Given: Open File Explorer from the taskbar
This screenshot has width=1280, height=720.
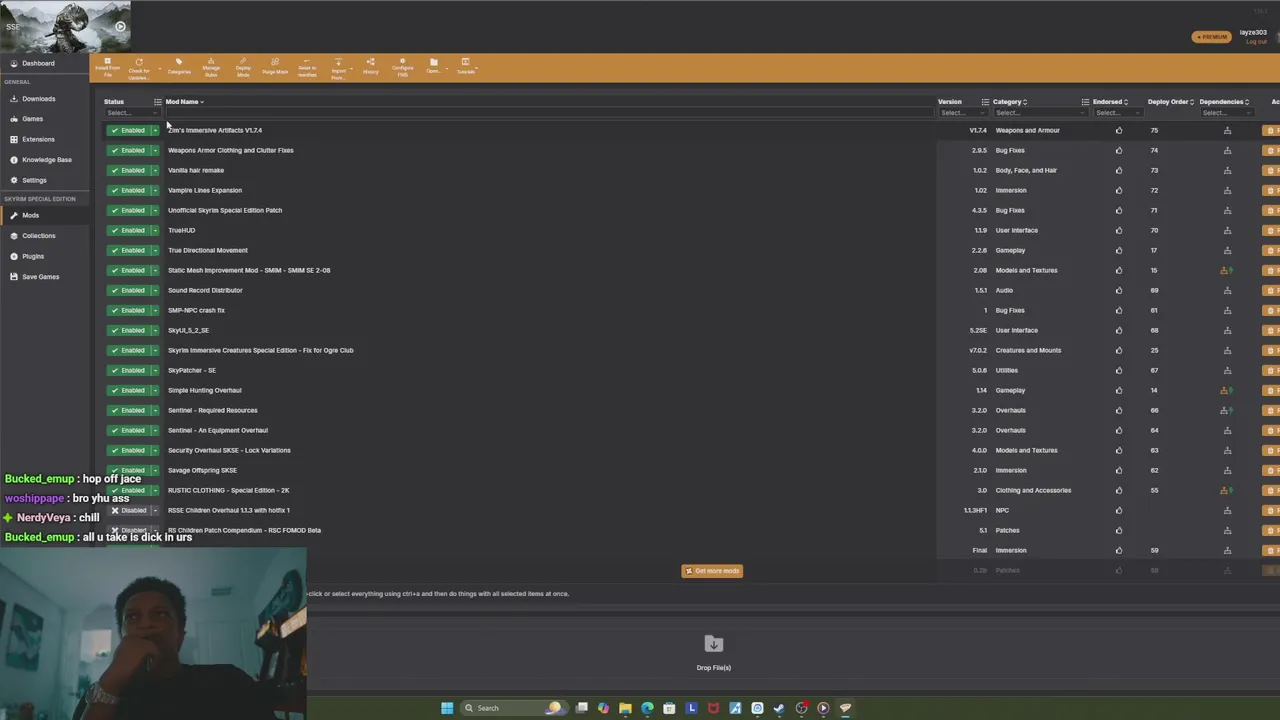Looking at the screenshot, I should click(x=625, y=708).
